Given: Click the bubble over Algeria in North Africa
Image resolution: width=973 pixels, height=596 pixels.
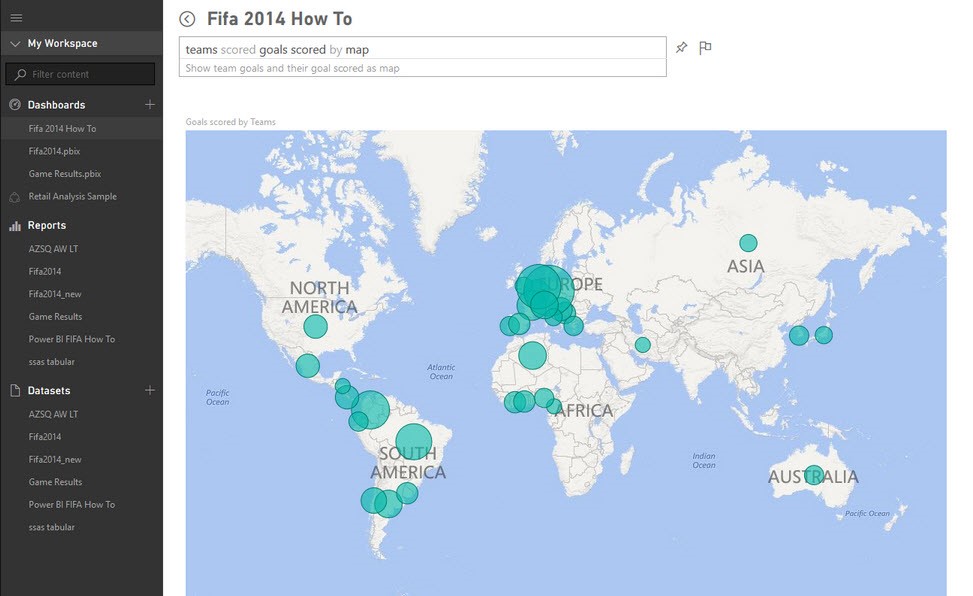Looking at the screenshot, I should (x=532, y=355).
